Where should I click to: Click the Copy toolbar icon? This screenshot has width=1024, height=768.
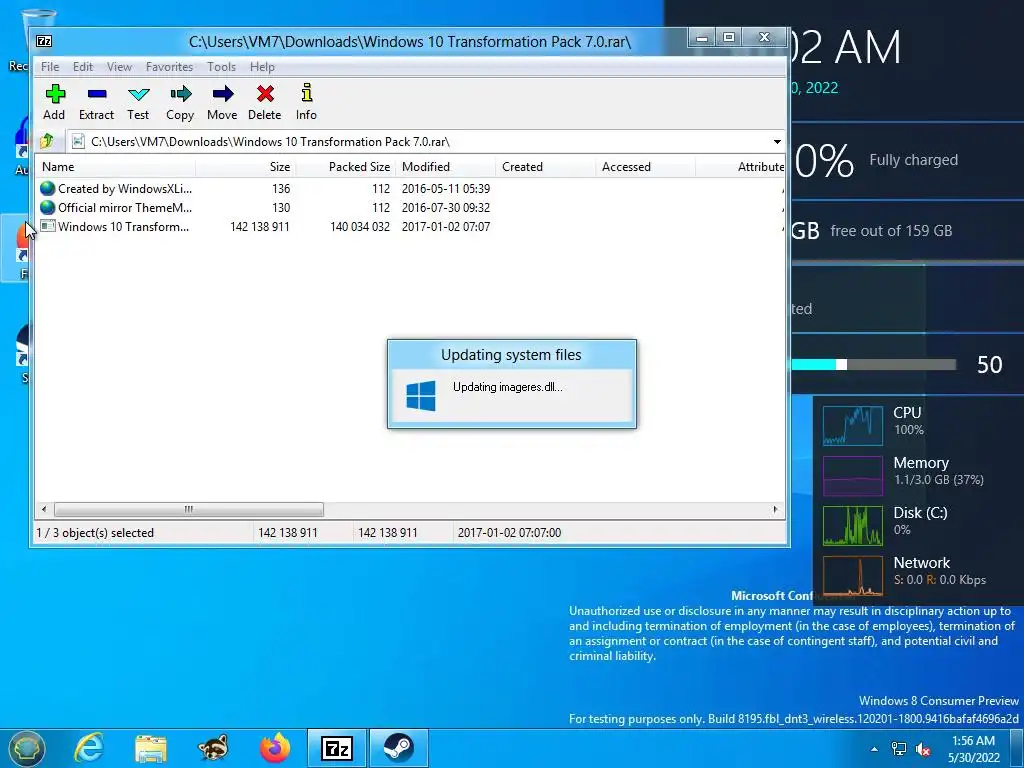(x=180, y=94)
